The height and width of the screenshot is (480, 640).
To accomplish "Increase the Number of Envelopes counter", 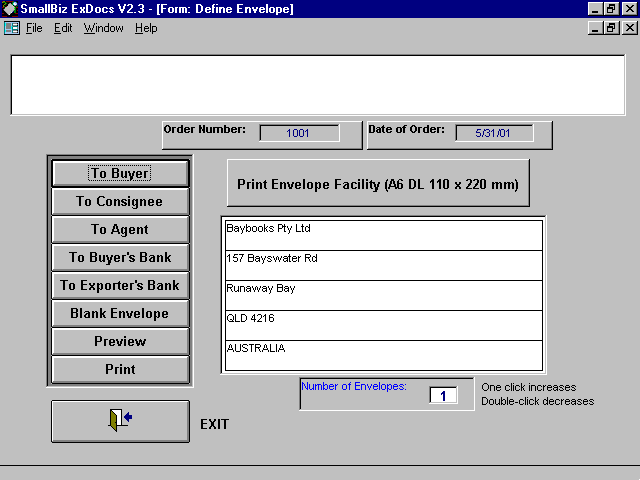I will point(443,395).
